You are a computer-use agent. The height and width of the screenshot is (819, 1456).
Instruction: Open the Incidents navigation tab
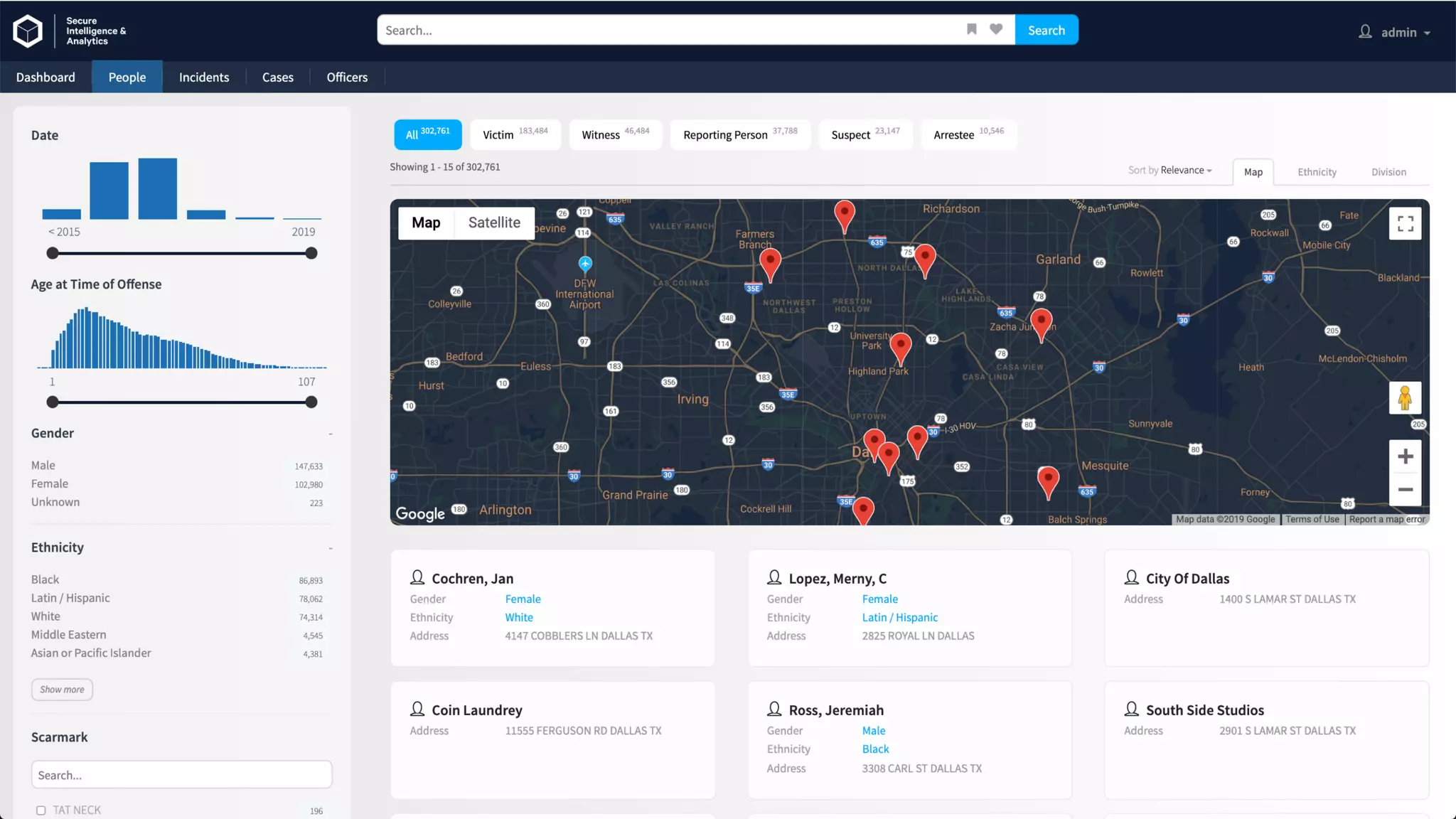click(204, 77)
